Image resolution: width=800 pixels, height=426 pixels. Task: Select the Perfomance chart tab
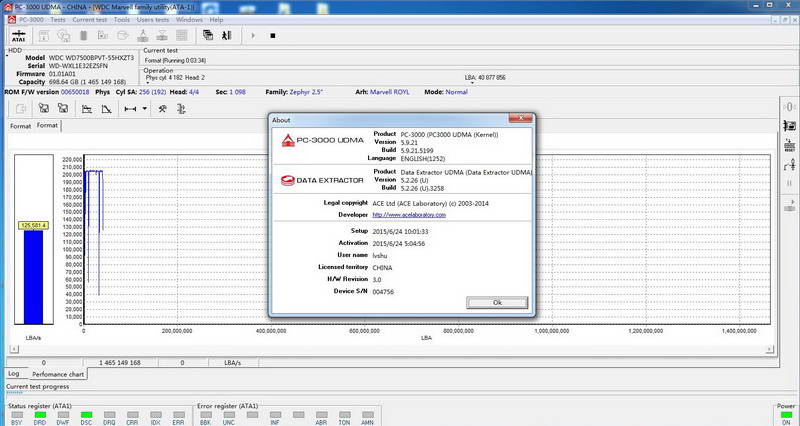[x=58, y=374]
